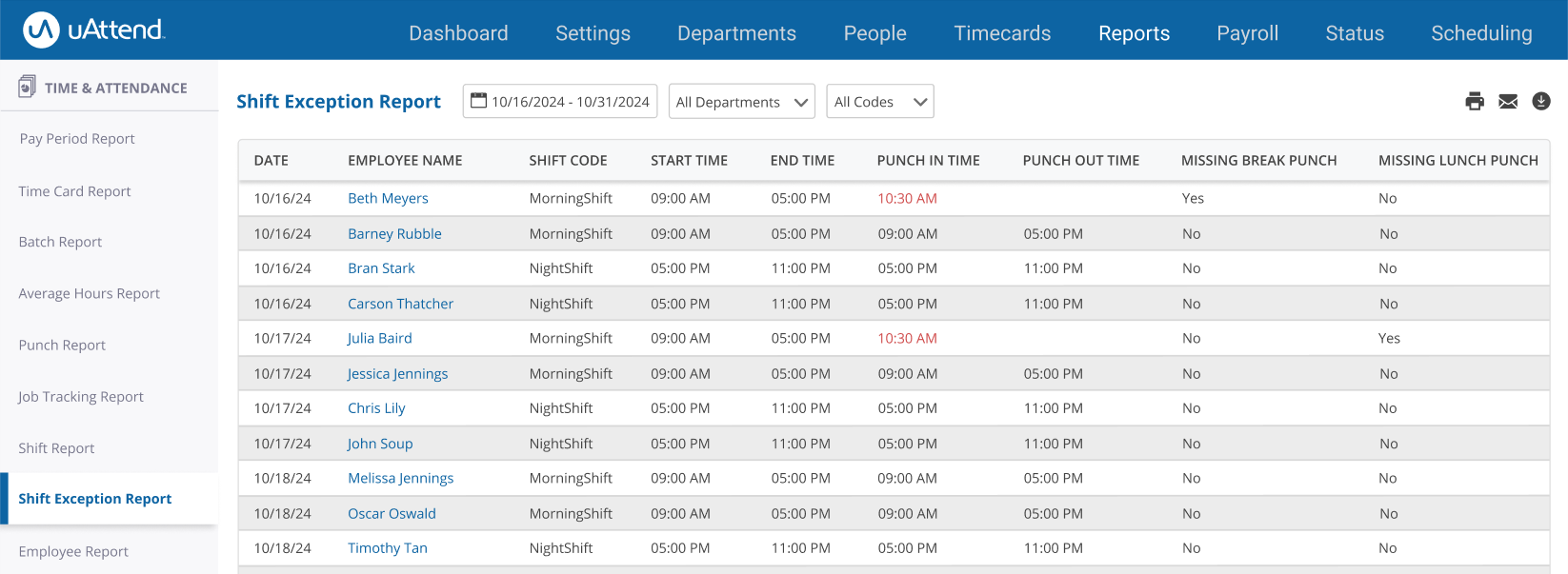Select Shift Report in sidebar
1568x574 pixels.
[56, 448]
